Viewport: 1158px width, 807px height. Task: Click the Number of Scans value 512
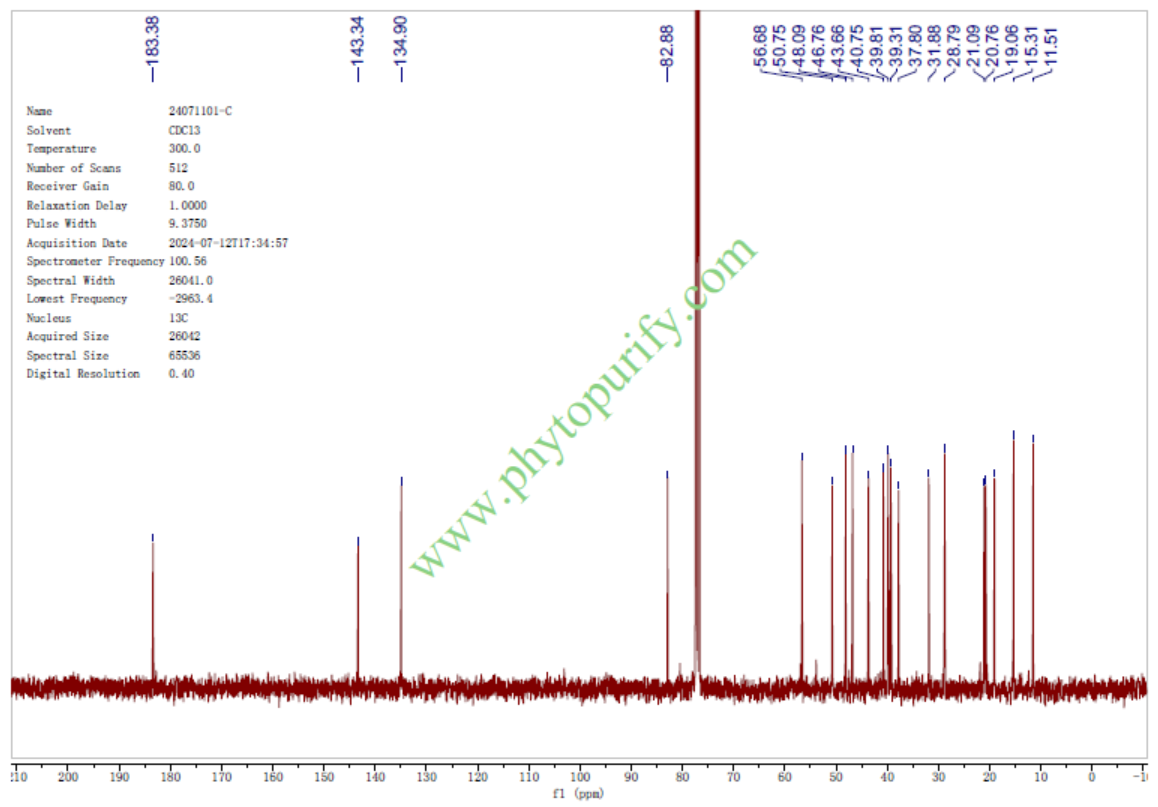[178, 168]
